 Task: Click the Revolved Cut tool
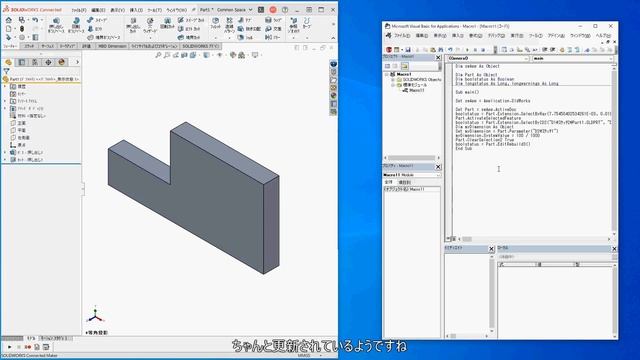point(167,23)
